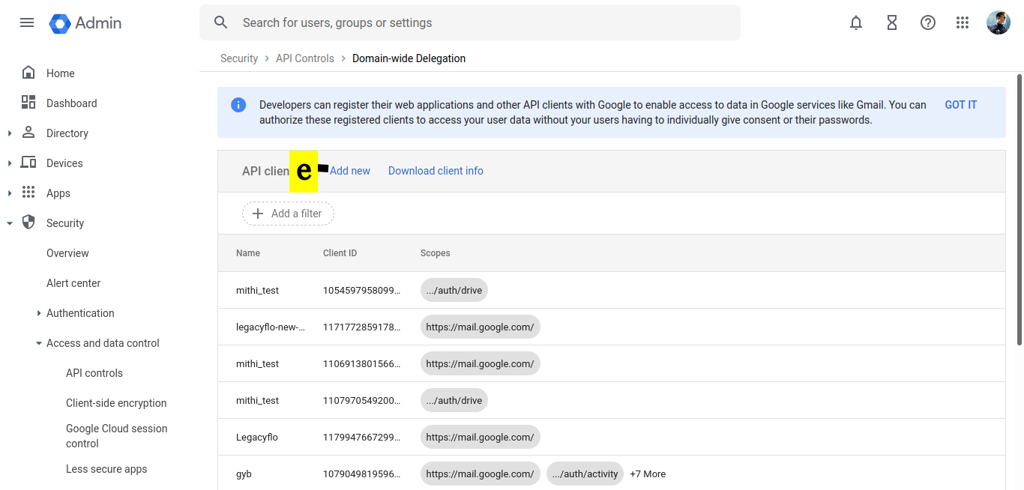Open the main hamburger menu
This screenshot has height=490, width=1024.
(27, 22)
